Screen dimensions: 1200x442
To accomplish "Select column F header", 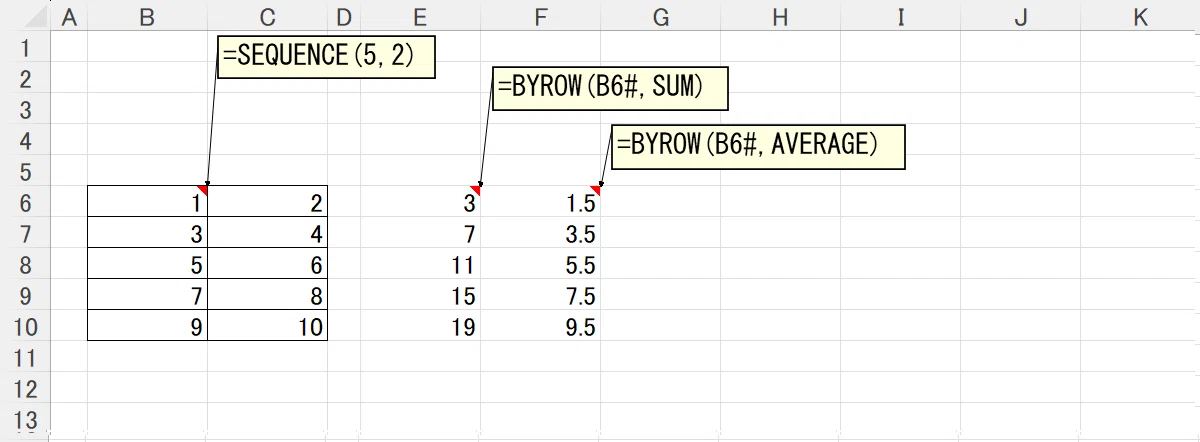I will (541, 16).
